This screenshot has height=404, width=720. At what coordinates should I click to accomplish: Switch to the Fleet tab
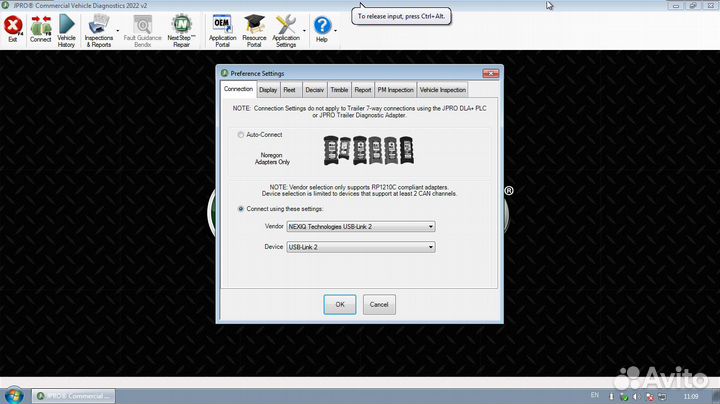pyautogui.click(x=289, y=90)
